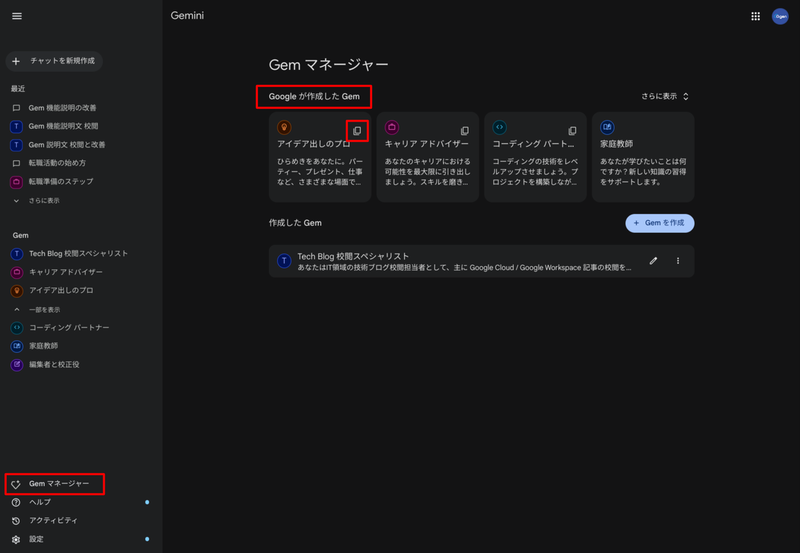
Task: Open the キャリア アドバイザー card
Action: (428, 157)
